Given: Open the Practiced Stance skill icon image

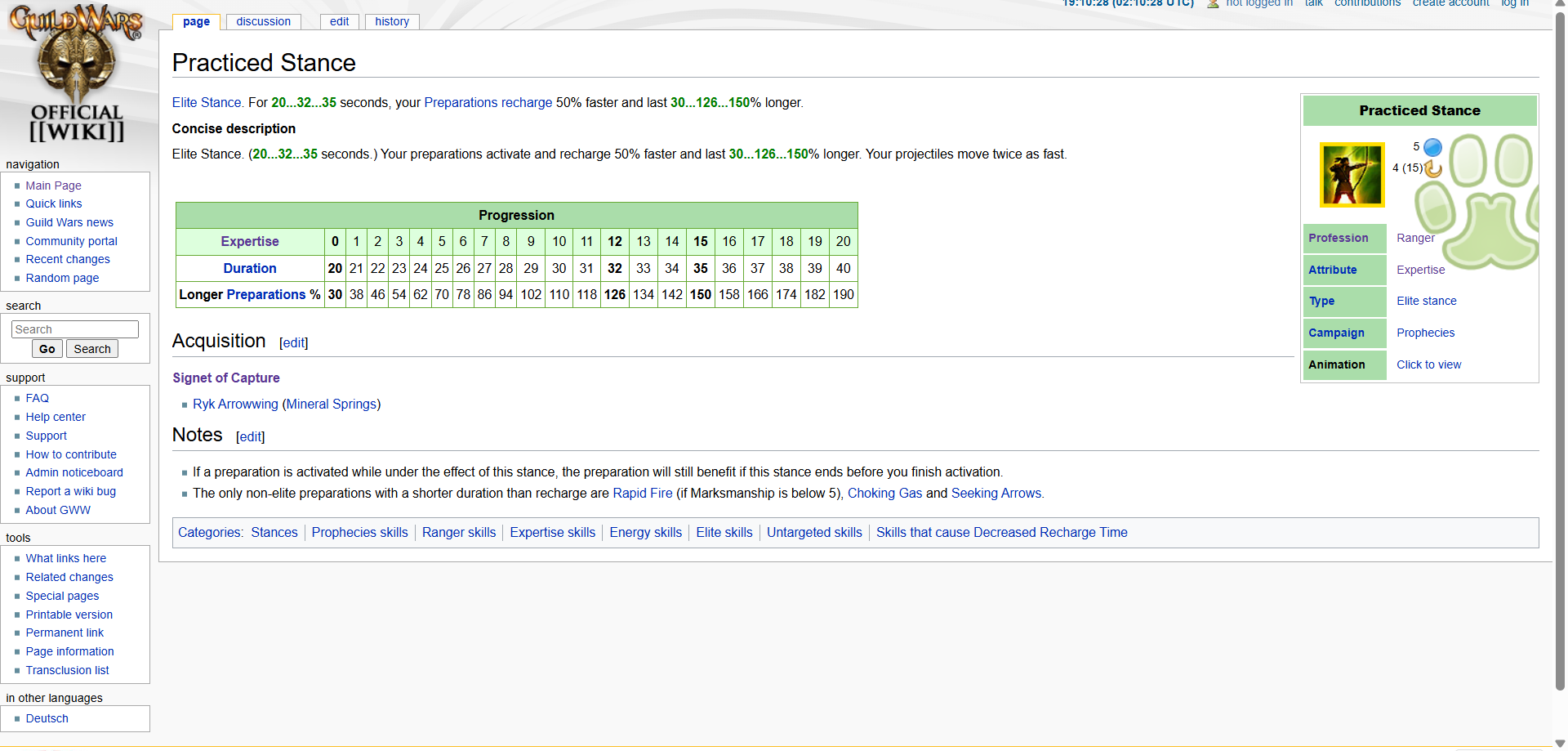Looking at the screenshot, I should (1352, 175).
